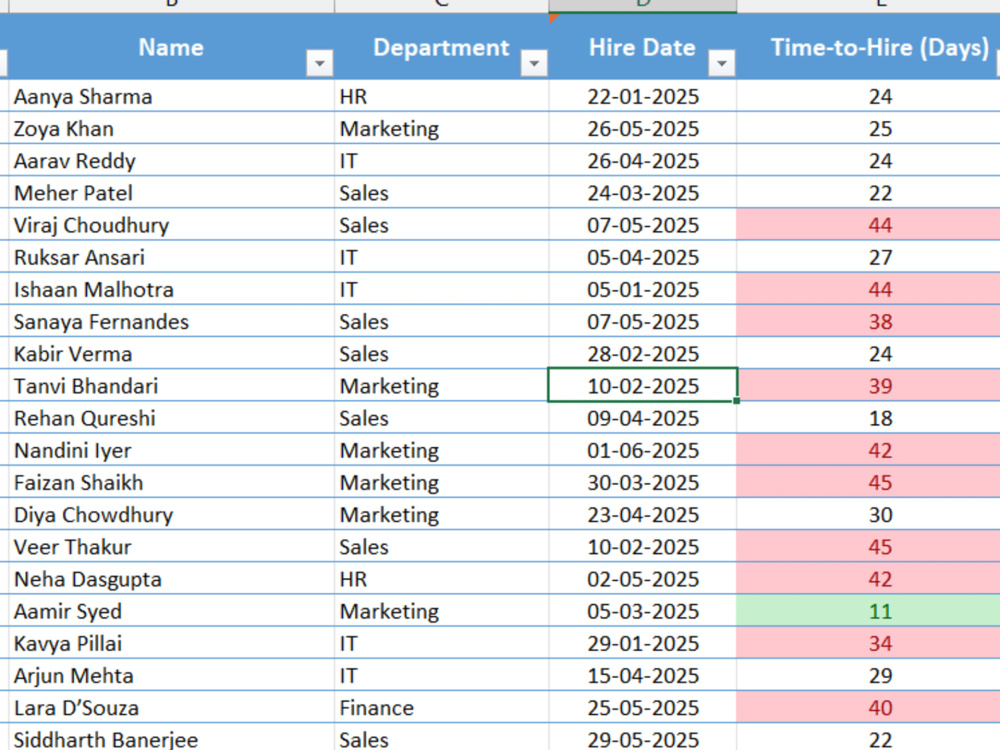Click the Aarav Reddy name cell
Screen dimensions: 1000x750
[171, 161]
